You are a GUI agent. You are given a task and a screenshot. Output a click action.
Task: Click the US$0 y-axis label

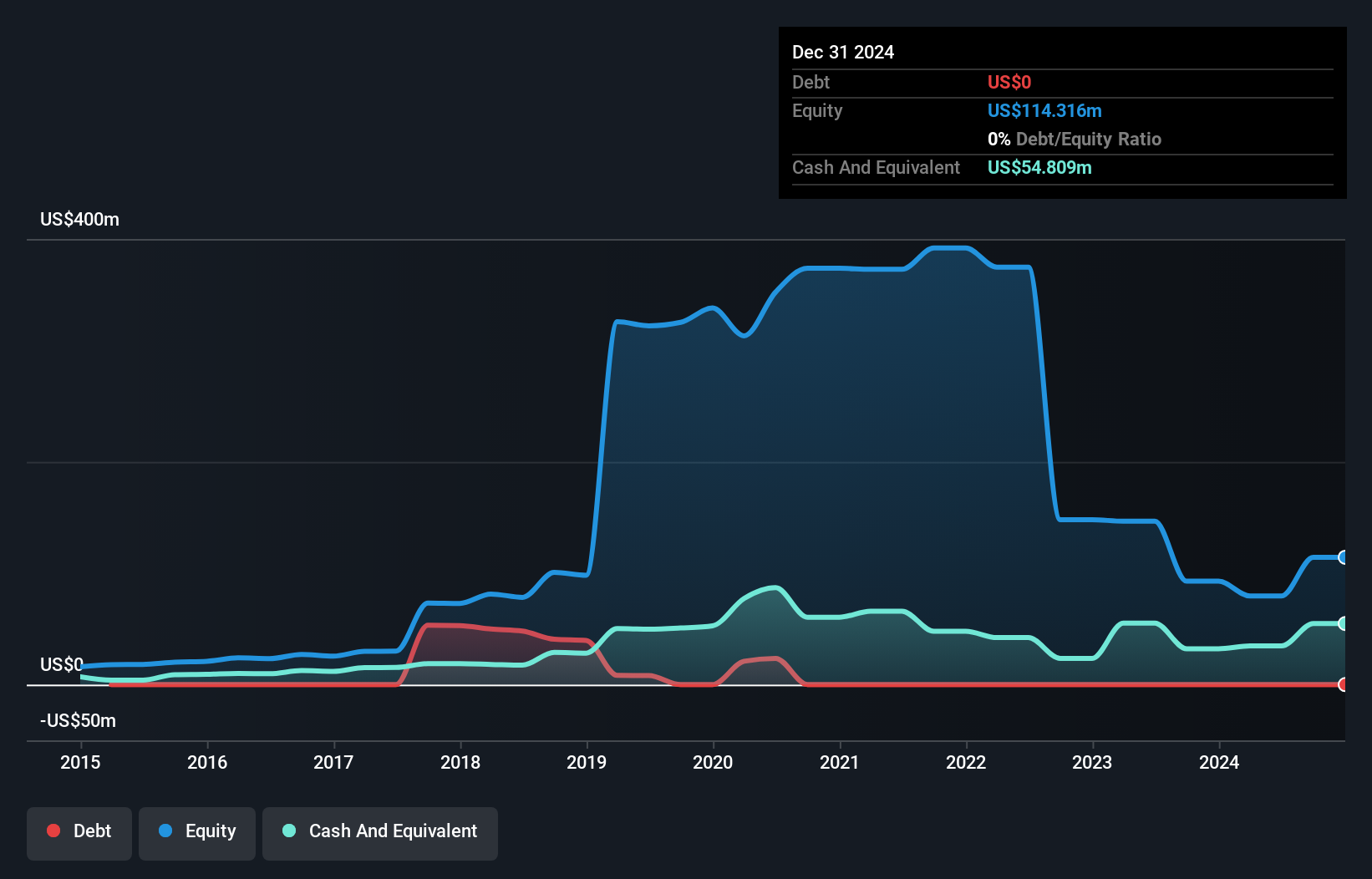point(62,664)
